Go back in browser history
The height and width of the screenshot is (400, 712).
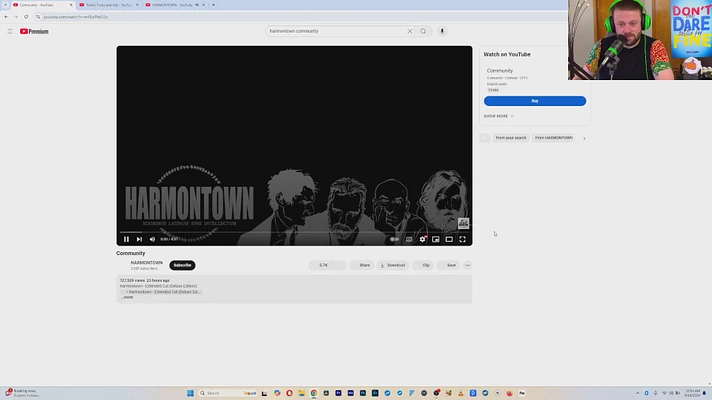[x=6, y=17]
